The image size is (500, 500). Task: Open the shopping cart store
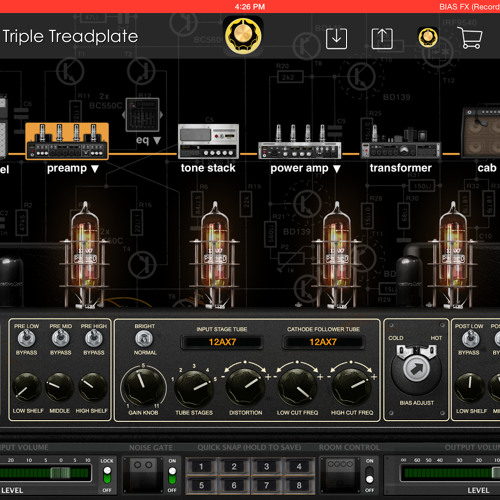pyautogui.click(x=470, y=38)
